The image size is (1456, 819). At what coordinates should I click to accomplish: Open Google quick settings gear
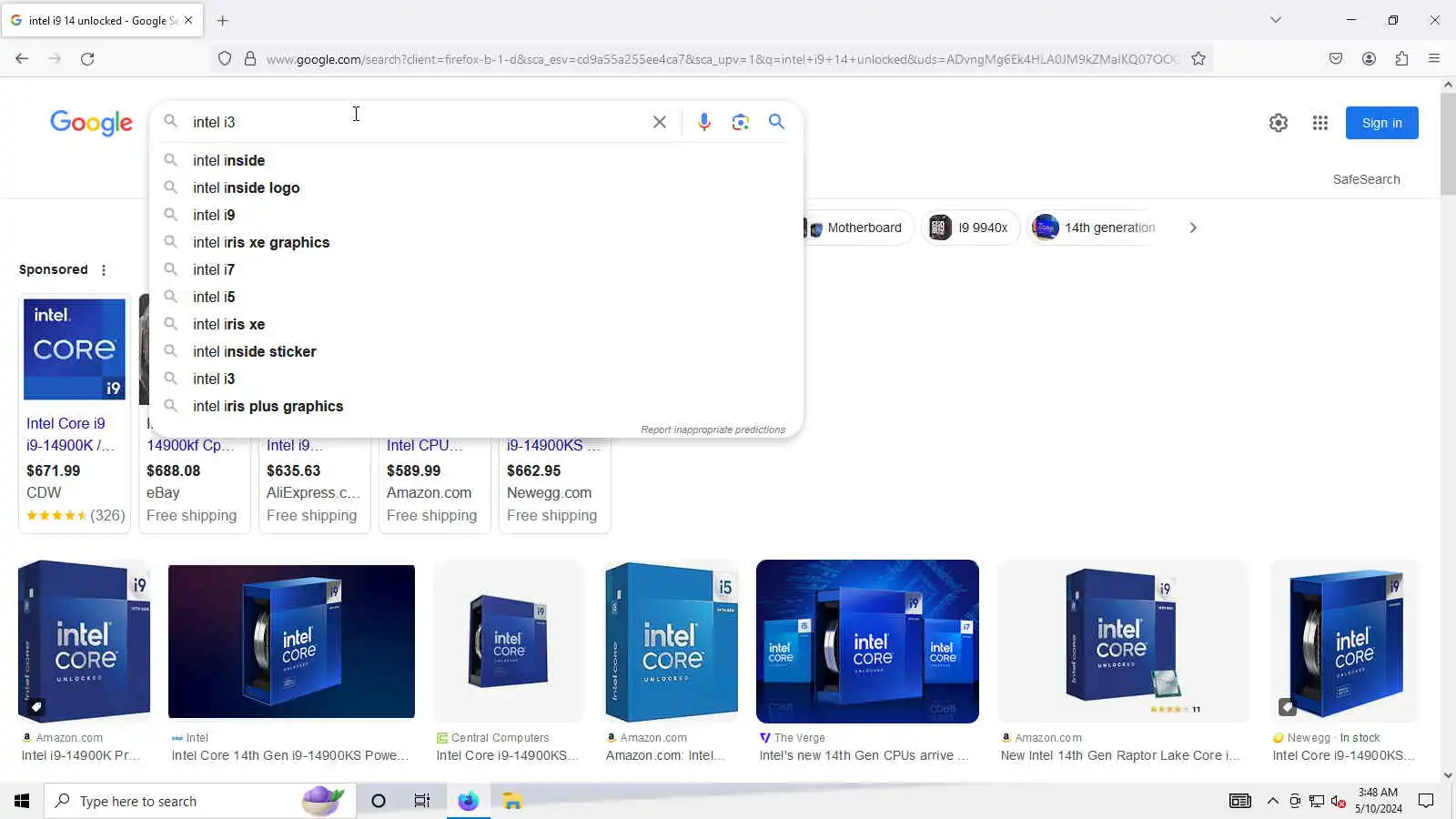pyautogui.click(x=1279, y=123)
